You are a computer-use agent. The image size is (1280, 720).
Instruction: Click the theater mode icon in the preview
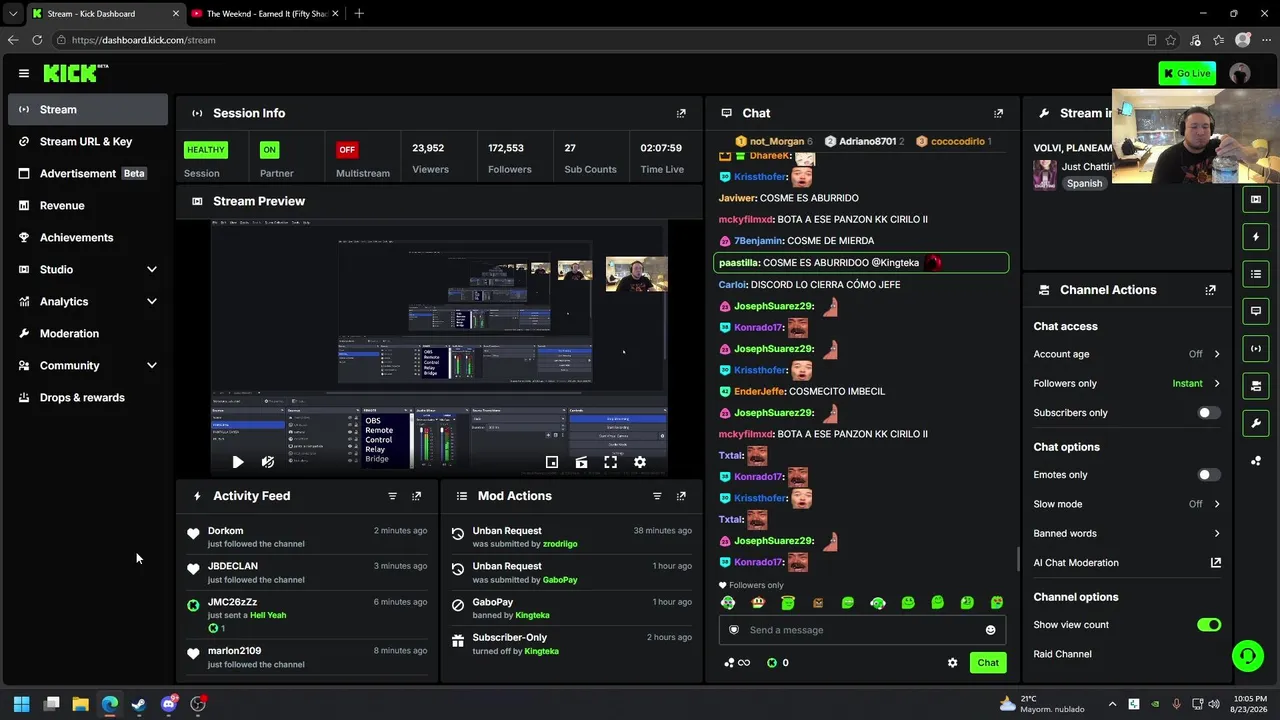coord(581,462)
